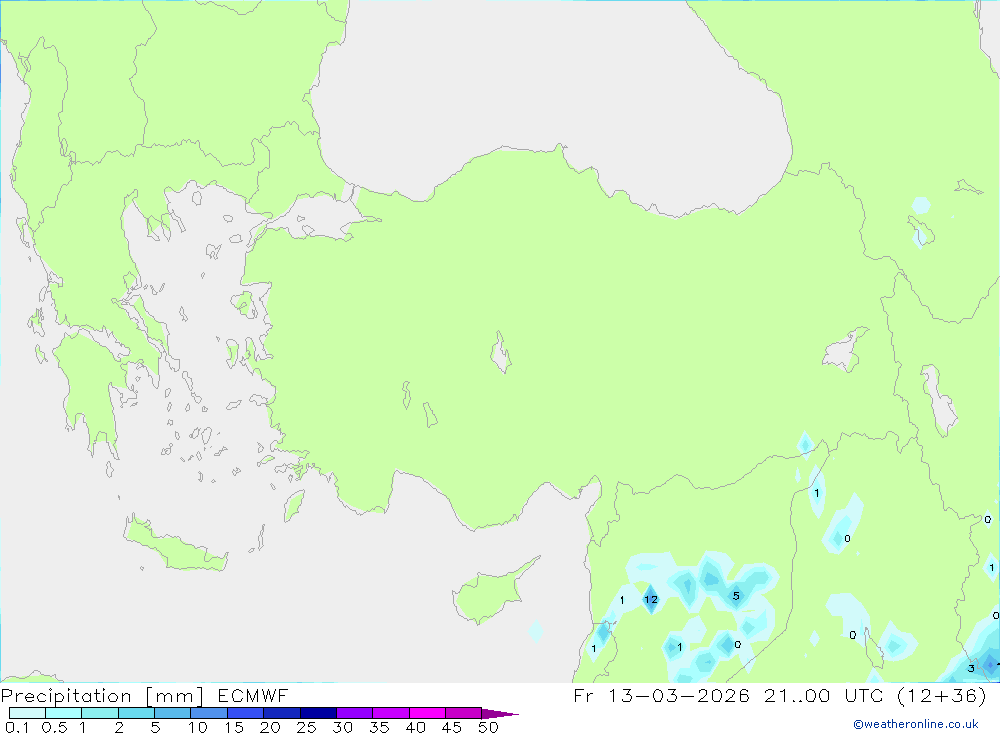Select the 20–25 mm dark blue legend box
The height and width of the screenshot is (733, 1000).
tap(281, 713)
